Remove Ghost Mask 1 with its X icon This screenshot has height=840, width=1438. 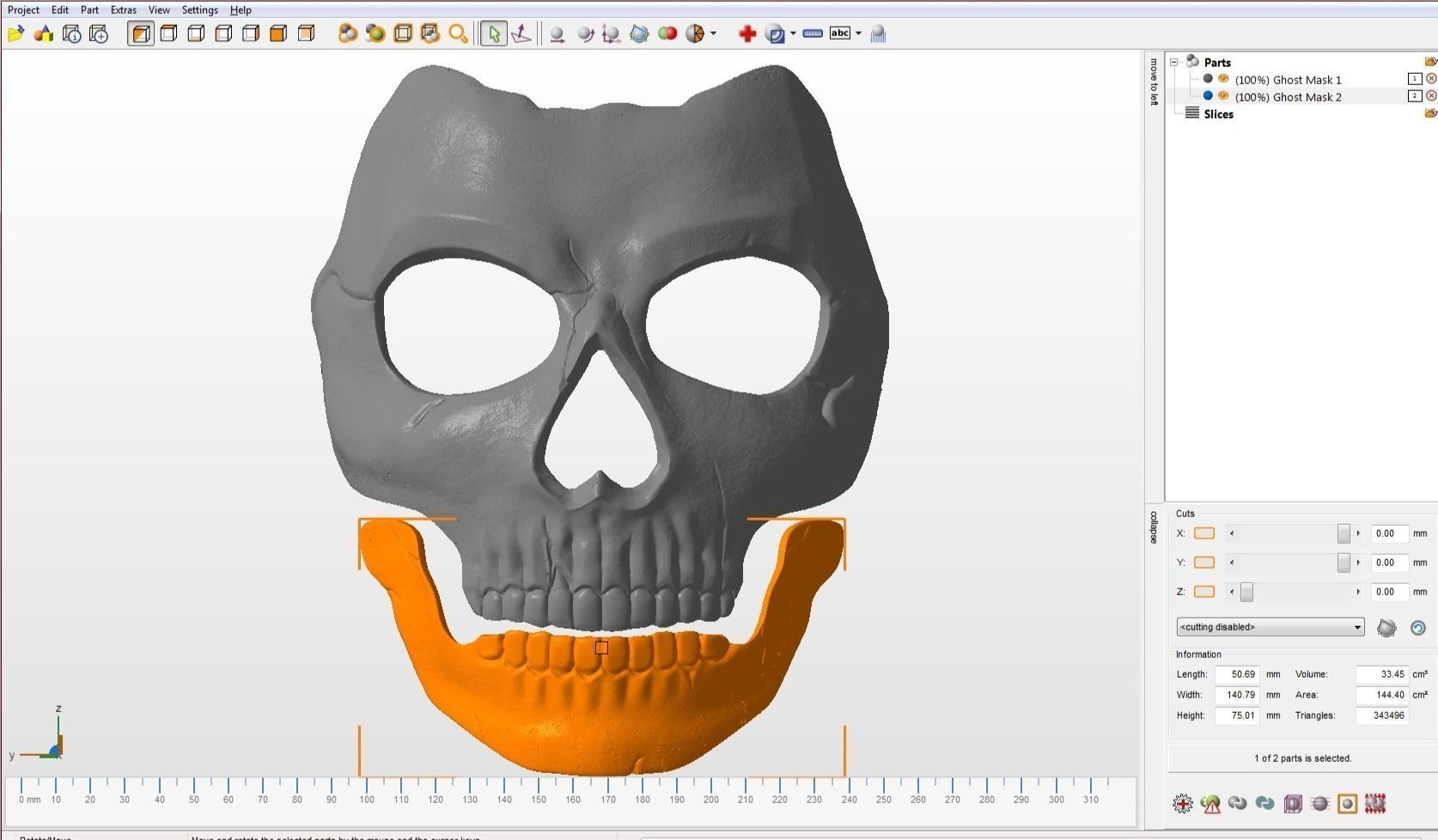point(1431,79)
